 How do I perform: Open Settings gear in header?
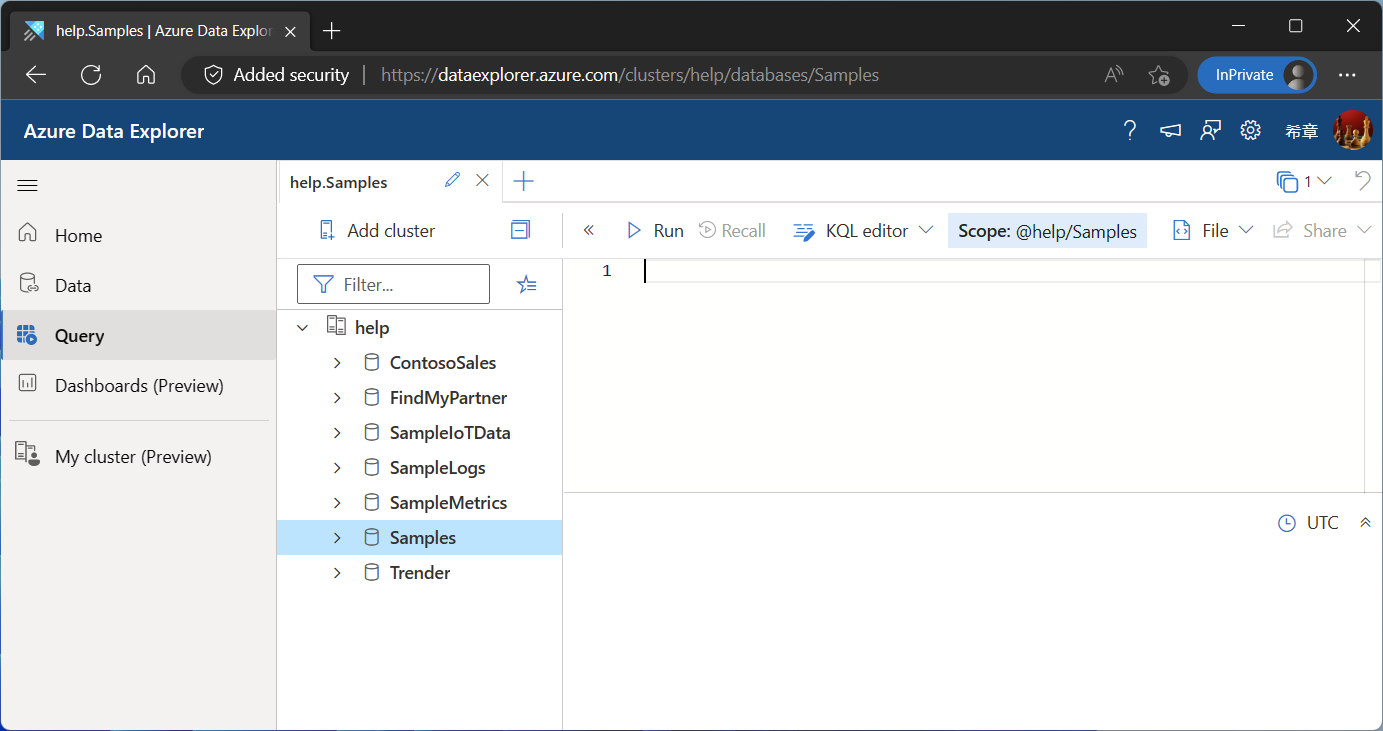point(1250,130)
